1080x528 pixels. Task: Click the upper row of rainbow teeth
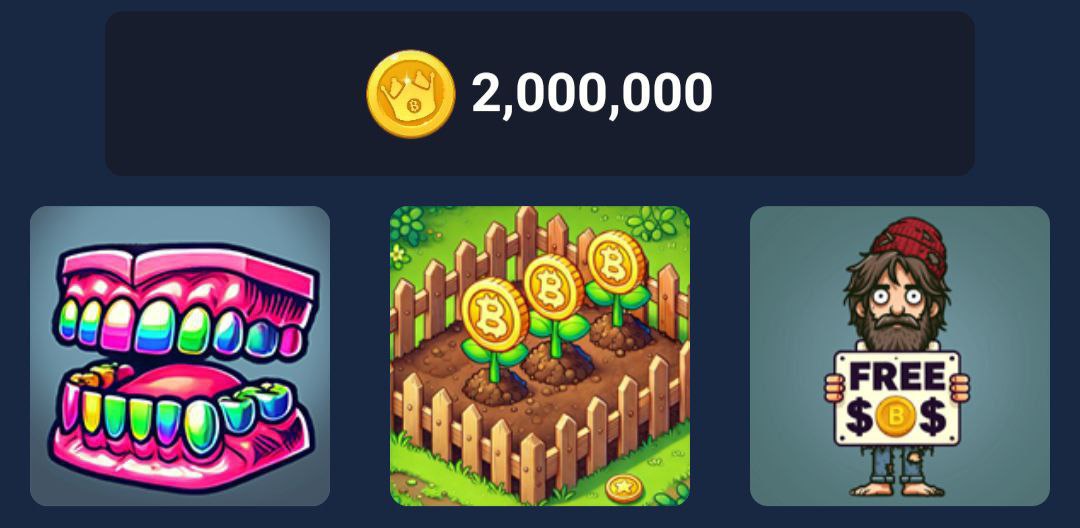(x=180, y=326)
